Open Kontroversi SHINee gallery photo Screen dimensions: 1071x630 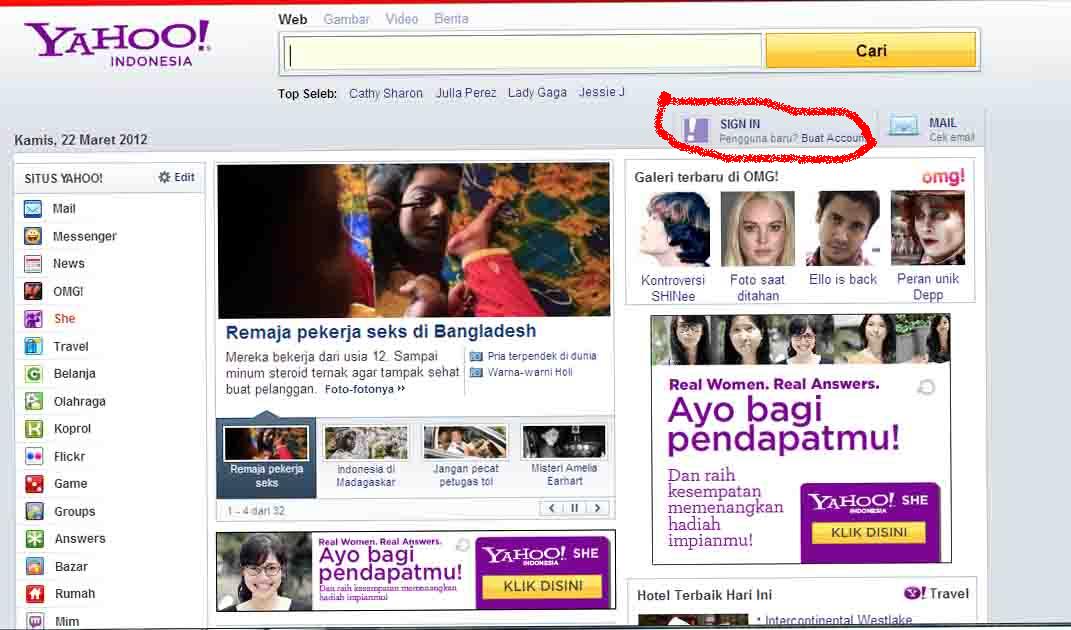tap(674, 229)
